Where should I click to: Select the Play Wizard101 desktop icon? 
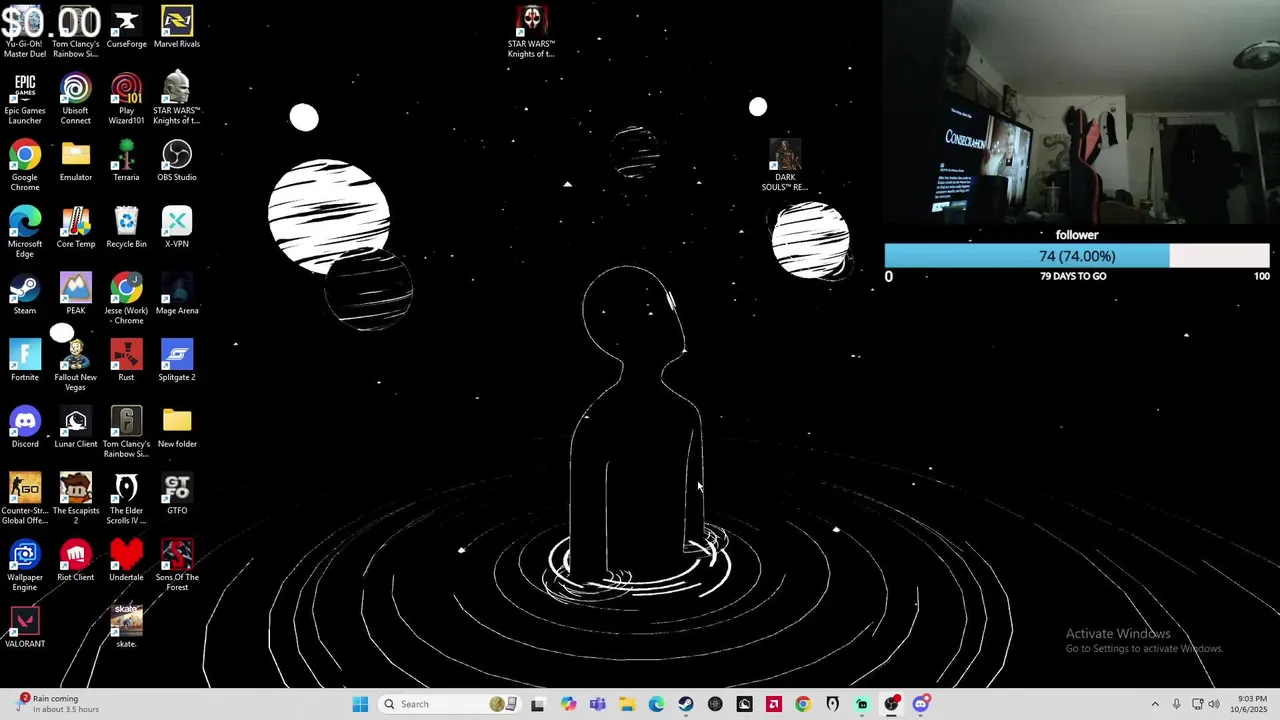coord(126,99)
